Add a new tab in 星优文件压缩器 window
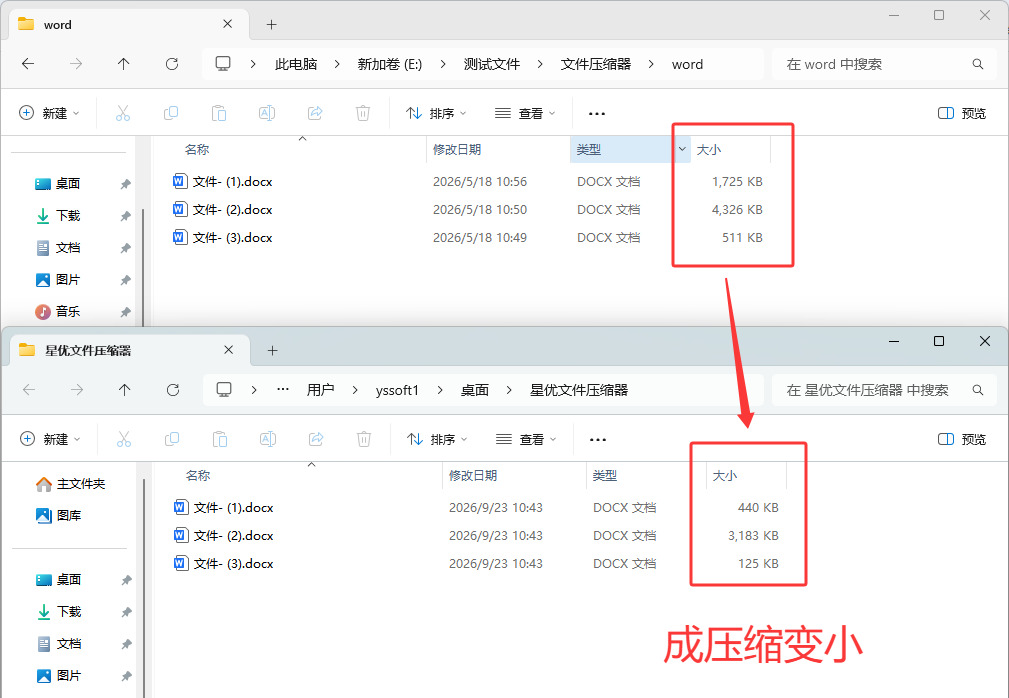Viewport: 1009px width, 698px height. point(273,351)
